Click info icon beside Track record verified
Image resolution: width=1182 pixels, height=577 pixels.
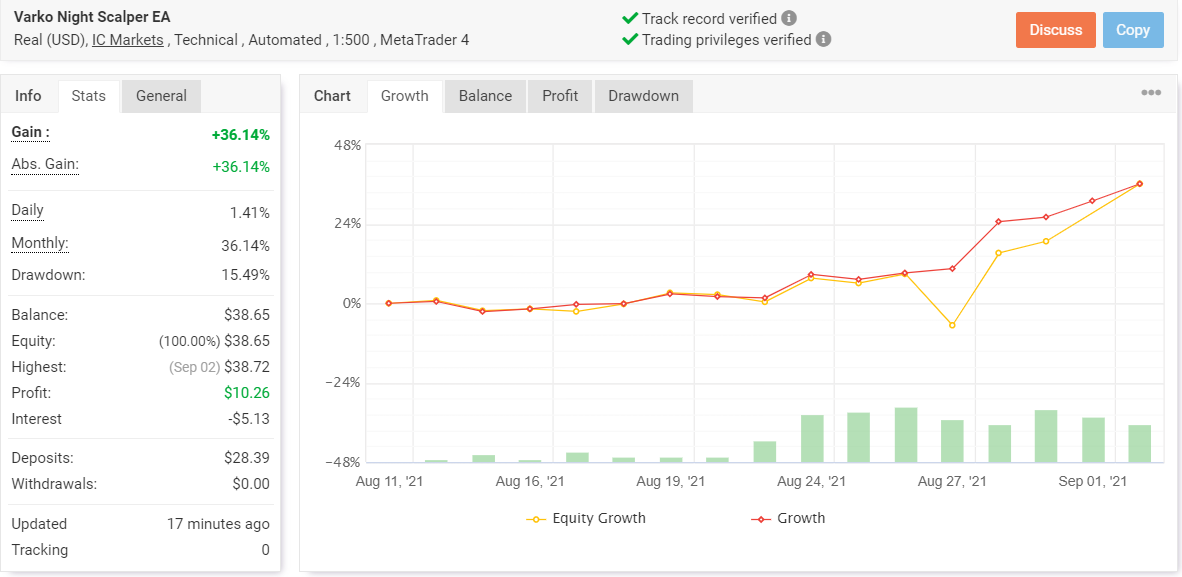(789, 18)
